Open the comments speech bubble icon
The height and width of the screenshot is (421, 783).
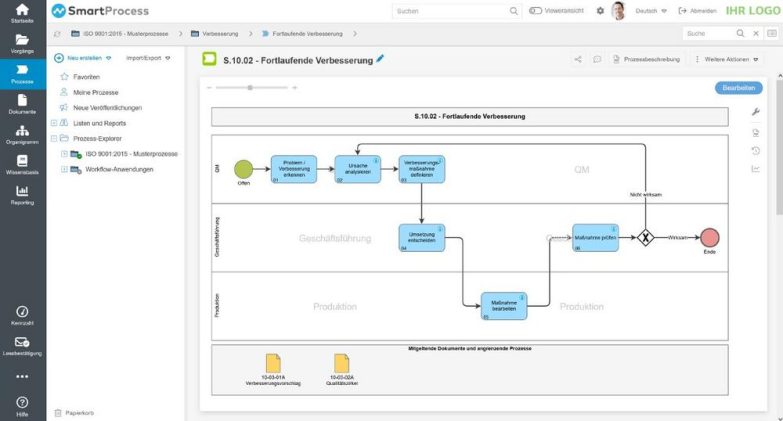tap(597, 59)
